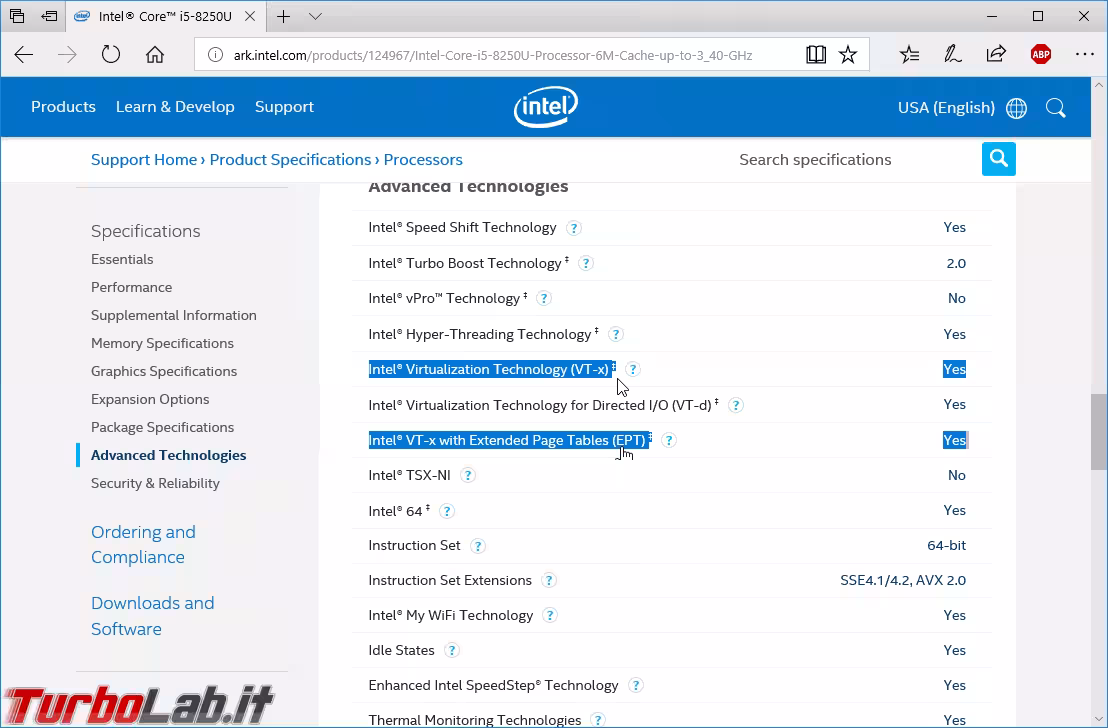Click the blue search specifications magnifier button

[998, 159]
